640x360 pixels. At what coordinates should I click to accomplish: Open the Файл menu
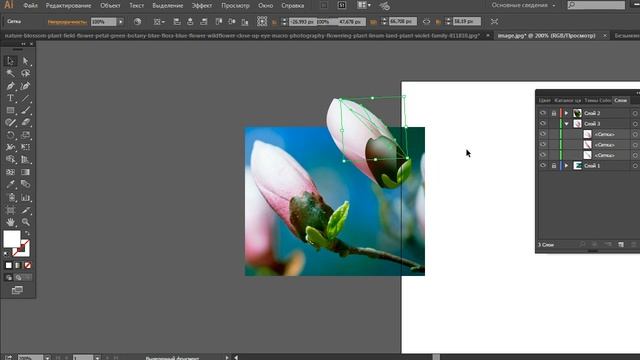31,6
